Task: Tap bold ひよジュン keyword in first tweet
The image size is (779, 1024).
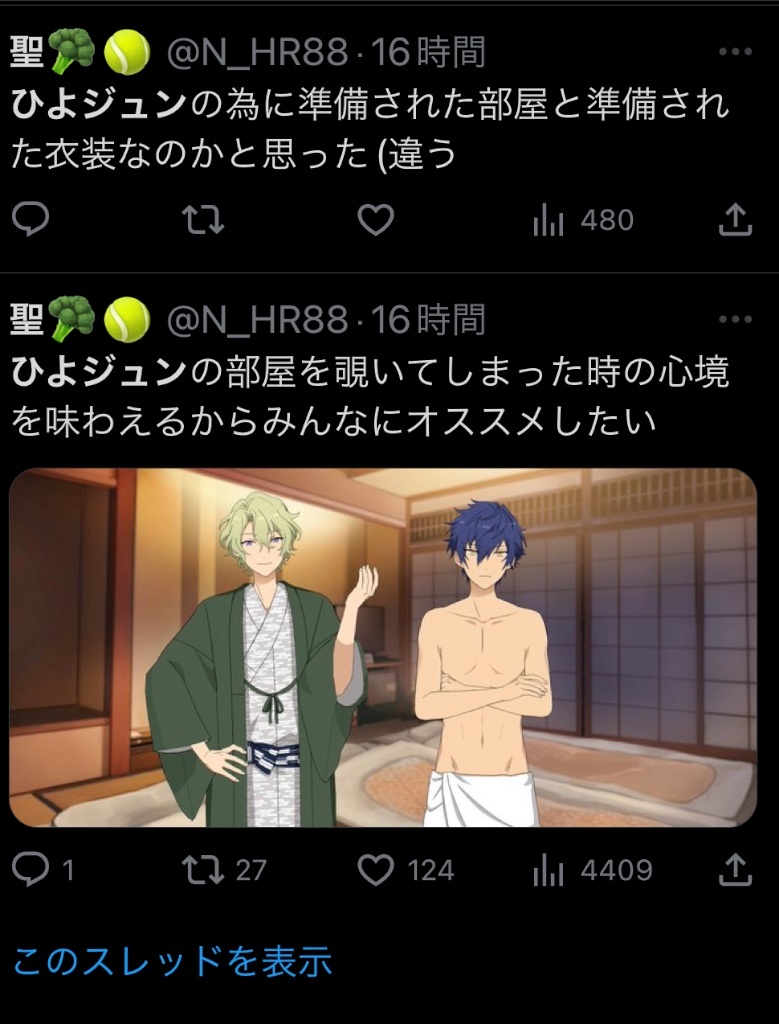Action: coord(99,104)
